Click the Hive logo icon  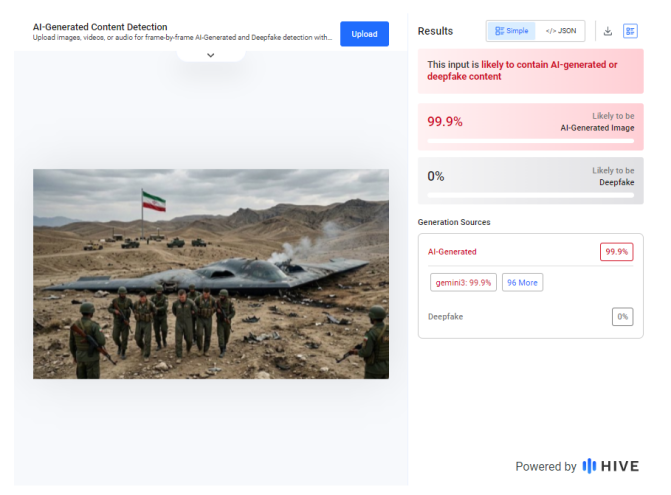[589, 466]
